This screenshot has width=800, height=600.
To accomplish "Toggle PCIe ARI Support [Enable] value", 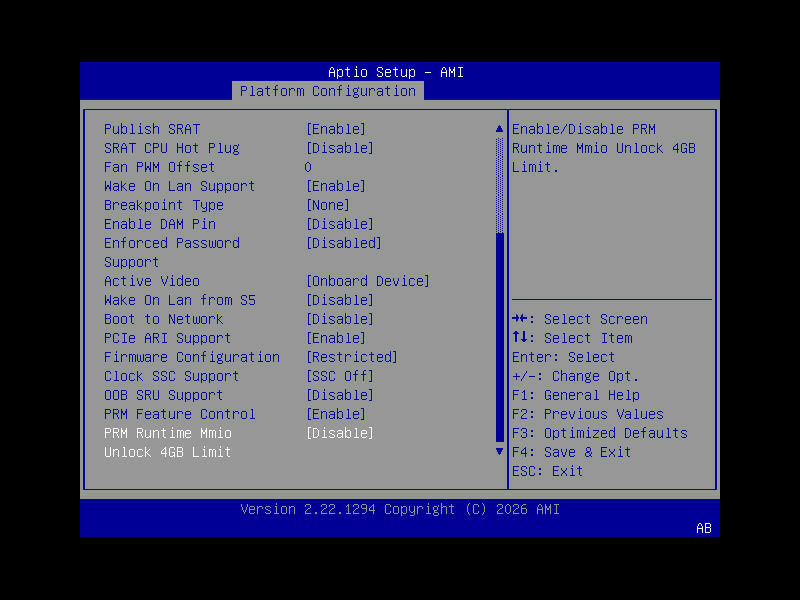I will pos(336,338).
